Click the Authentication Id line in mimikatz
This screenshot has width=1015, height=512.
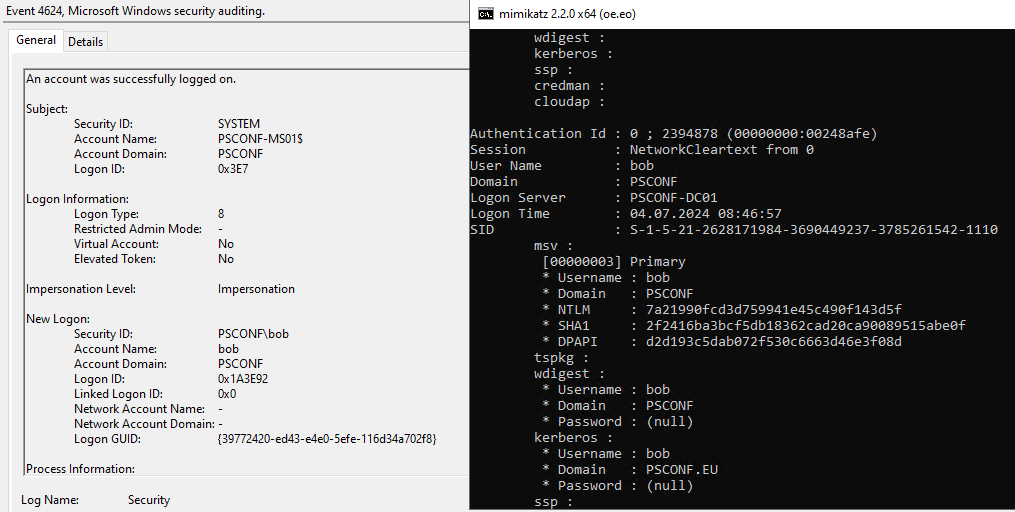673,133
